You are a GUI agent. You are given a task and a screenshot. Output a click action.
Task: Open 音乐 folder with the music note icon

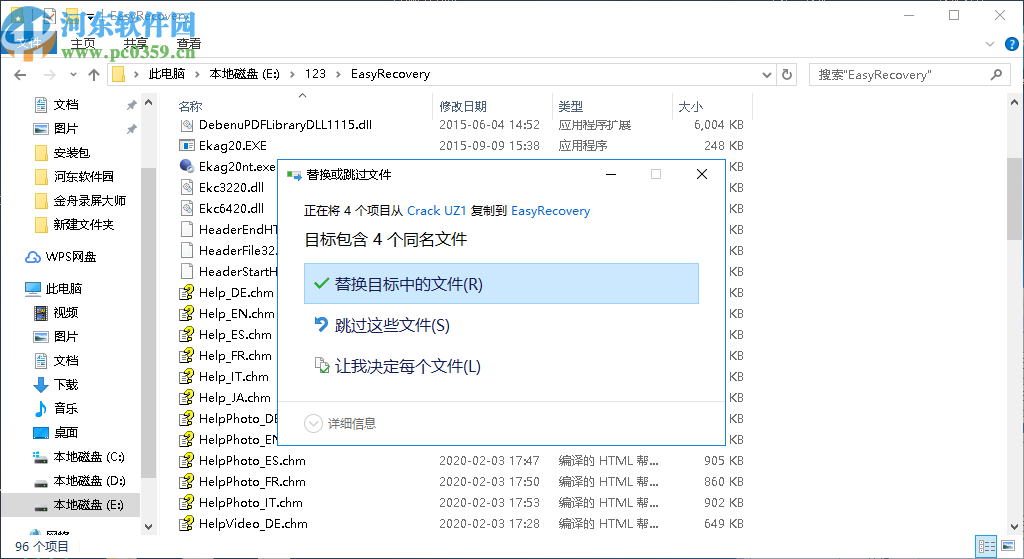tap(40, 409)
